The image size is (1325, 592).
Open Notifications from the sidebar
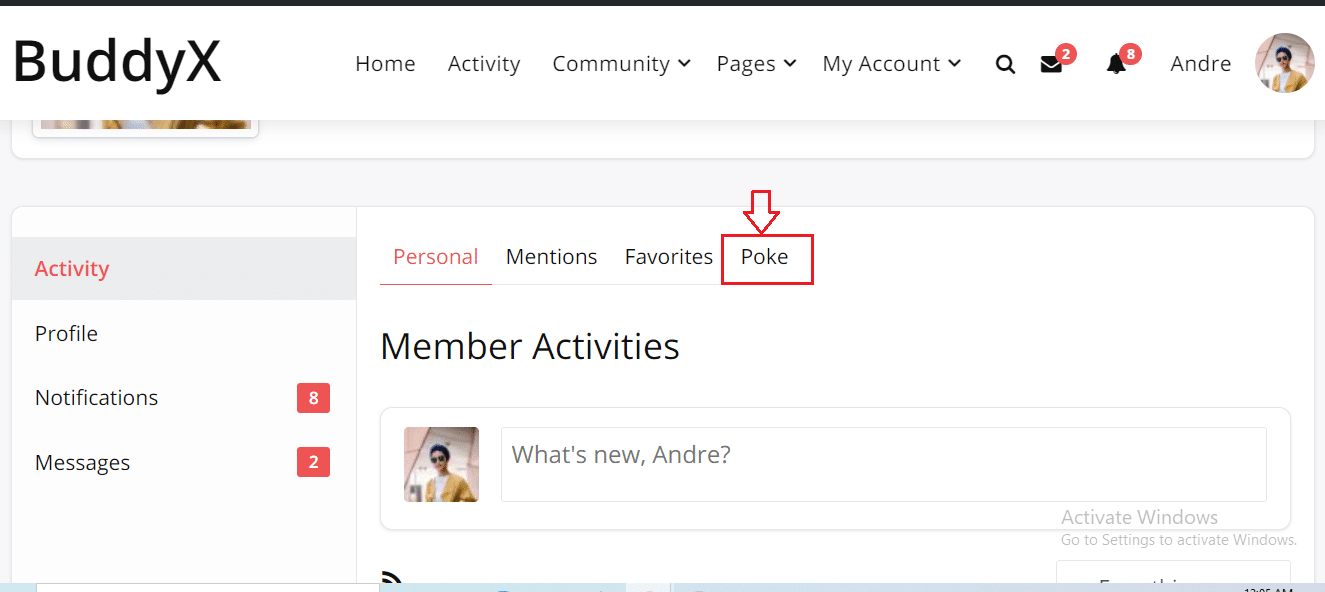pos(96,397)
